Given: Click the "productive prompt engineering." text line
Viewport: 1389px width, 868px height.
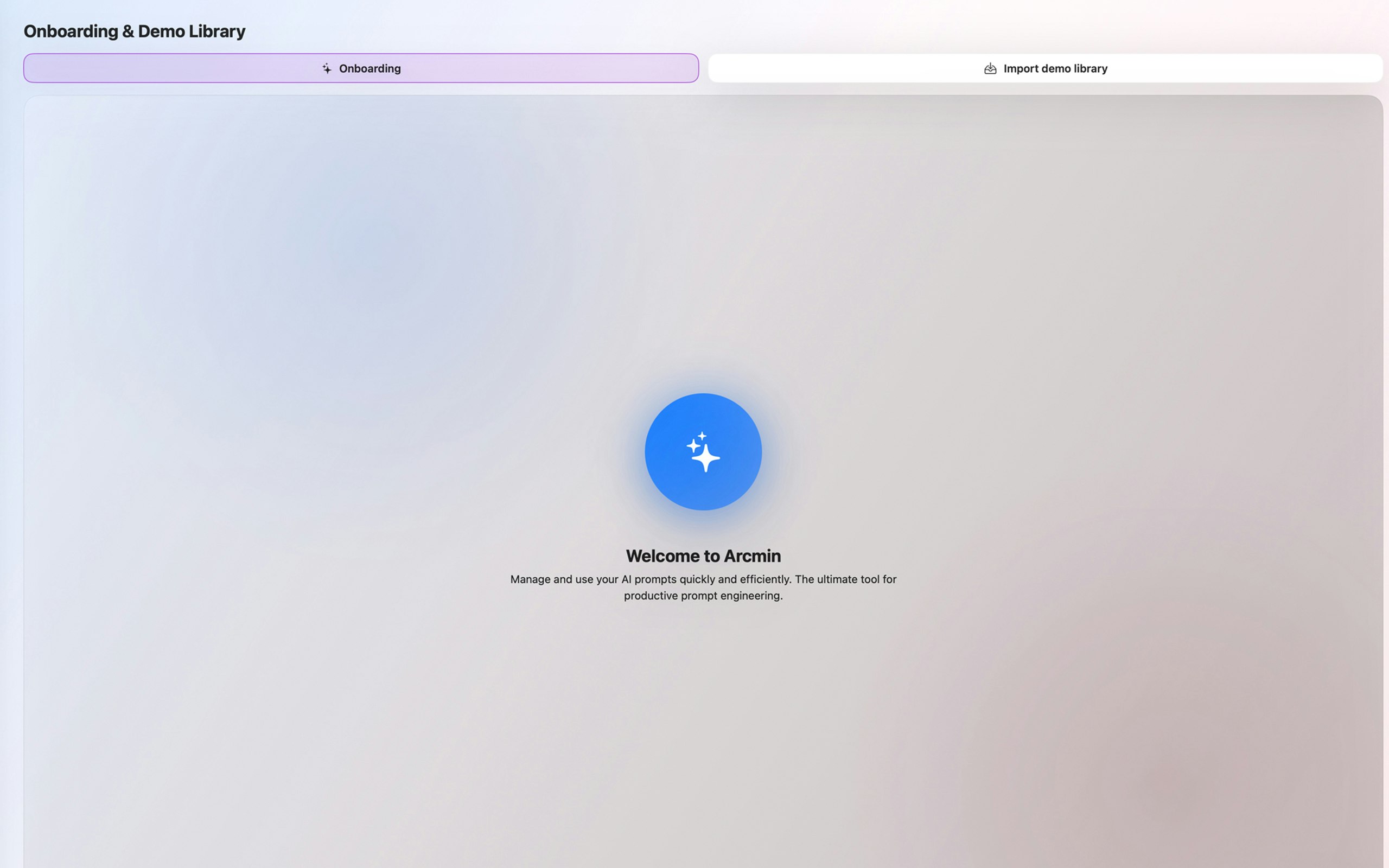Looking at the screenshot, I should 703,596.
